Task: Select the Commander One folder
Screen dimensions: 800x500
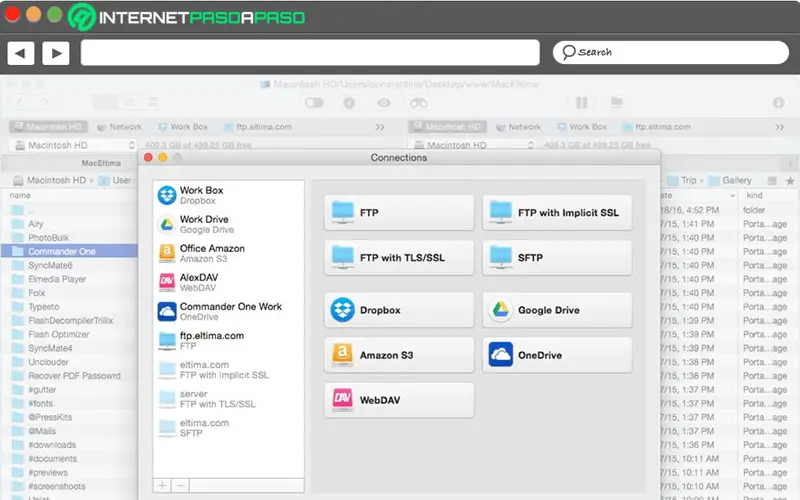Action: point(69,251)
